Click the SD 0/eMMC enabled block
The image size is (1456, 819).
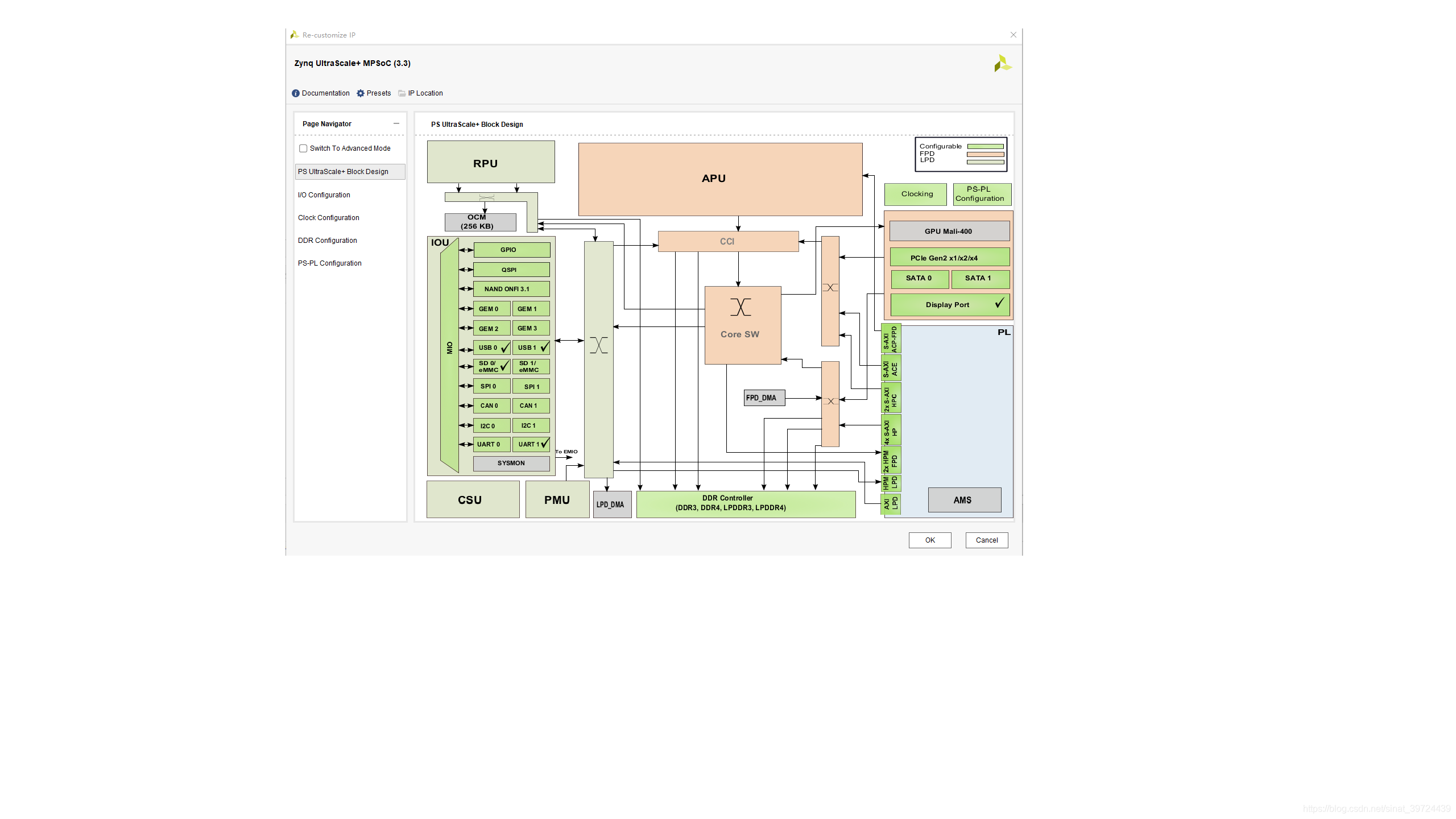point(491,366)
